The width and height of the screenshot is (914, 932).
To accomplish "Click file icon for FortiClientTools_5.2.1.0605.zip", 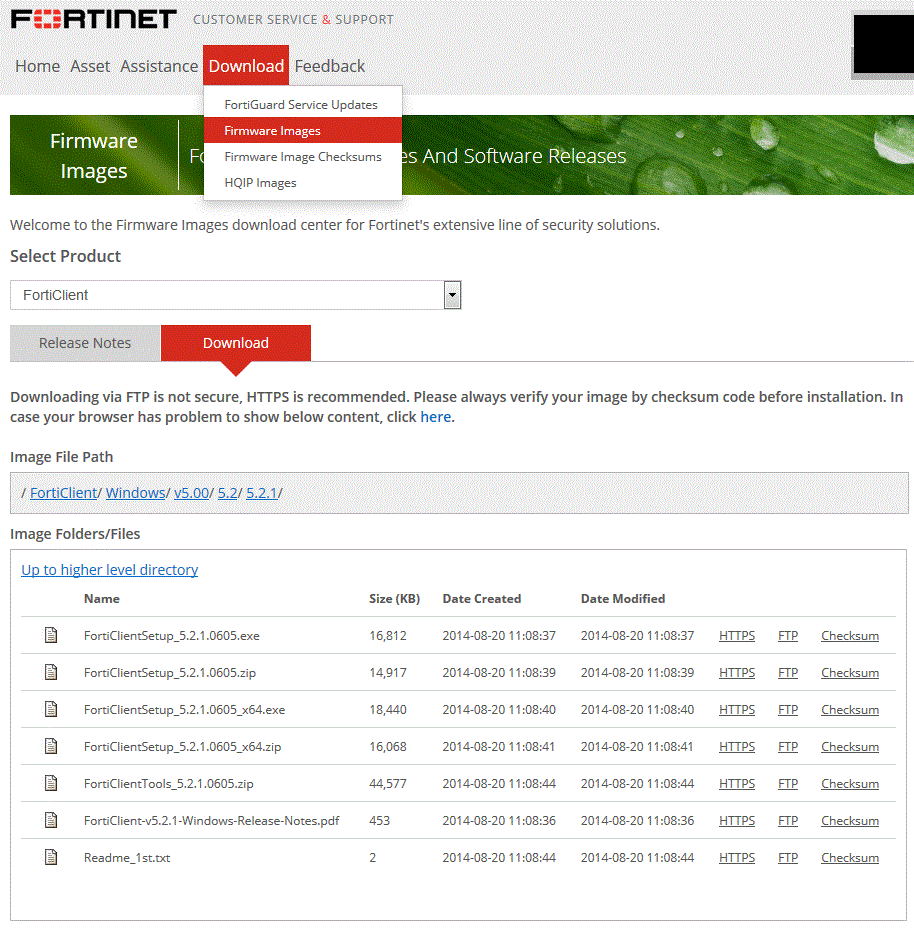I will 51,783.
